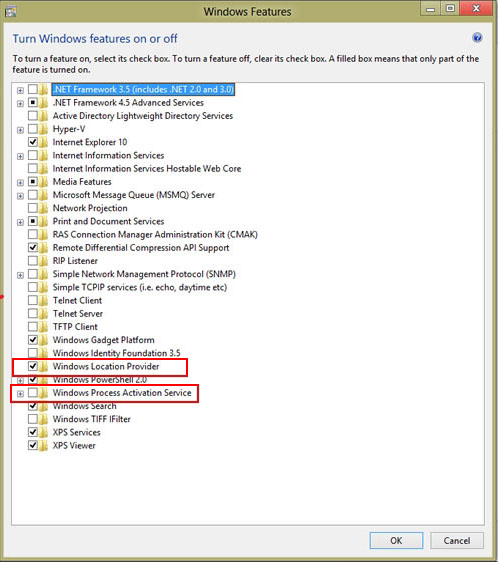
Task: Minimize the Windows Features window
Action: [x=431, y=9]
